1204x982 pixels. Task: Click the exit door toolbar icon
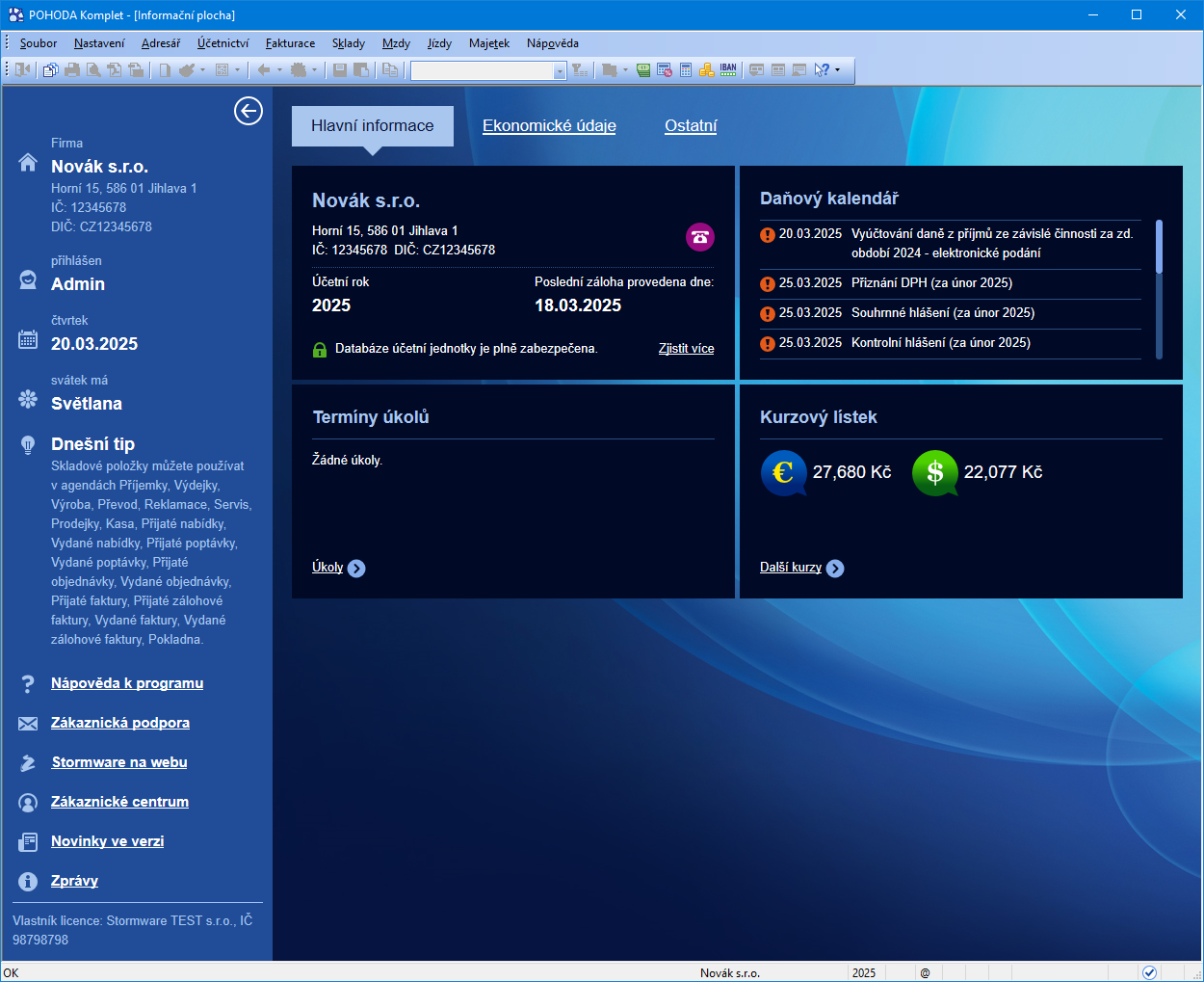coord(22,69)
